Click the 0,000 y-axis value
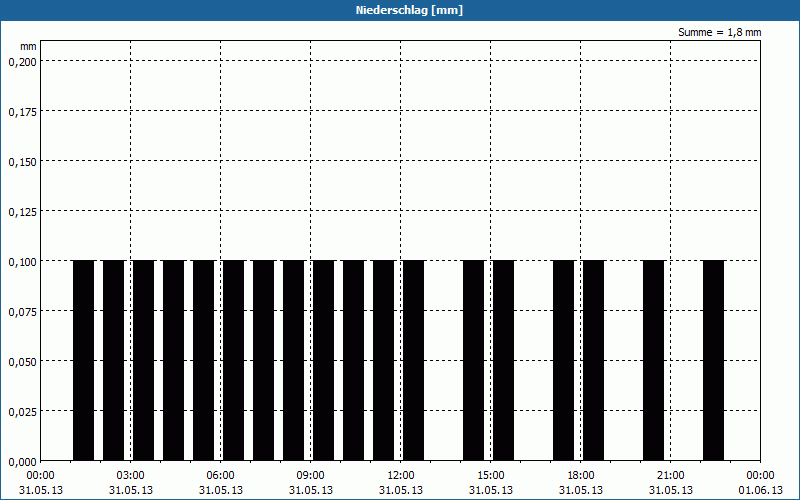The height and width of the screenshot is (500, 800). click(x=22, y=462)
